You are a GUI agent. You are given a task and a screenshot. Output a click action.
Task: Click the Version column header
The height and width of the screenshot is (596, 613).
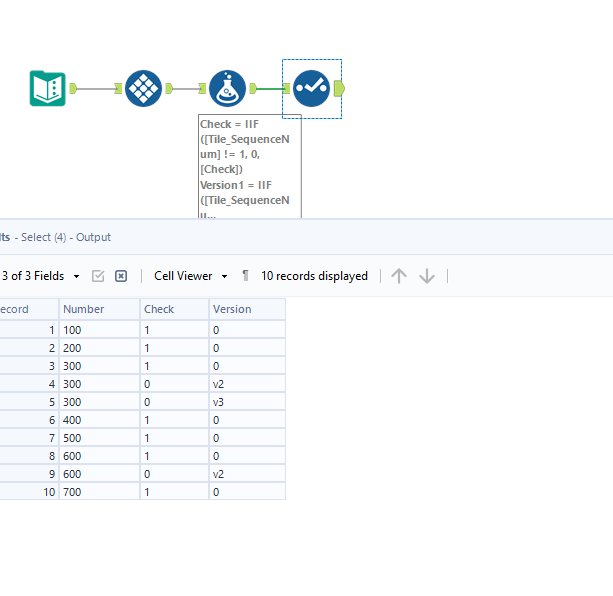coord(247,309)
